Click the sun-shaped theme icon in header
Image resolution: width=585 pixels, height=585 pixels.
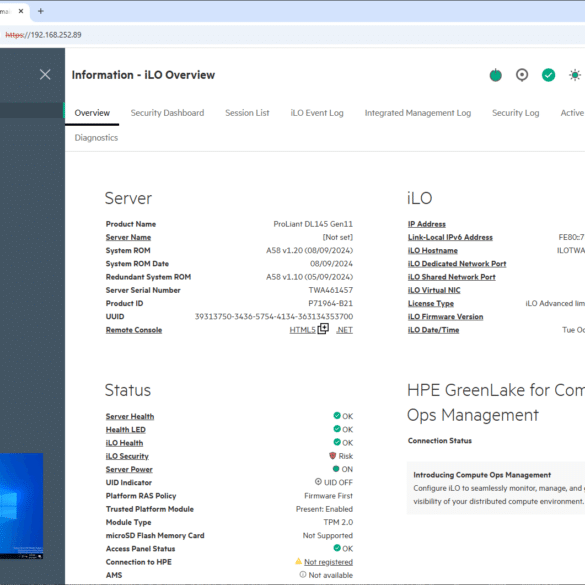575,75
